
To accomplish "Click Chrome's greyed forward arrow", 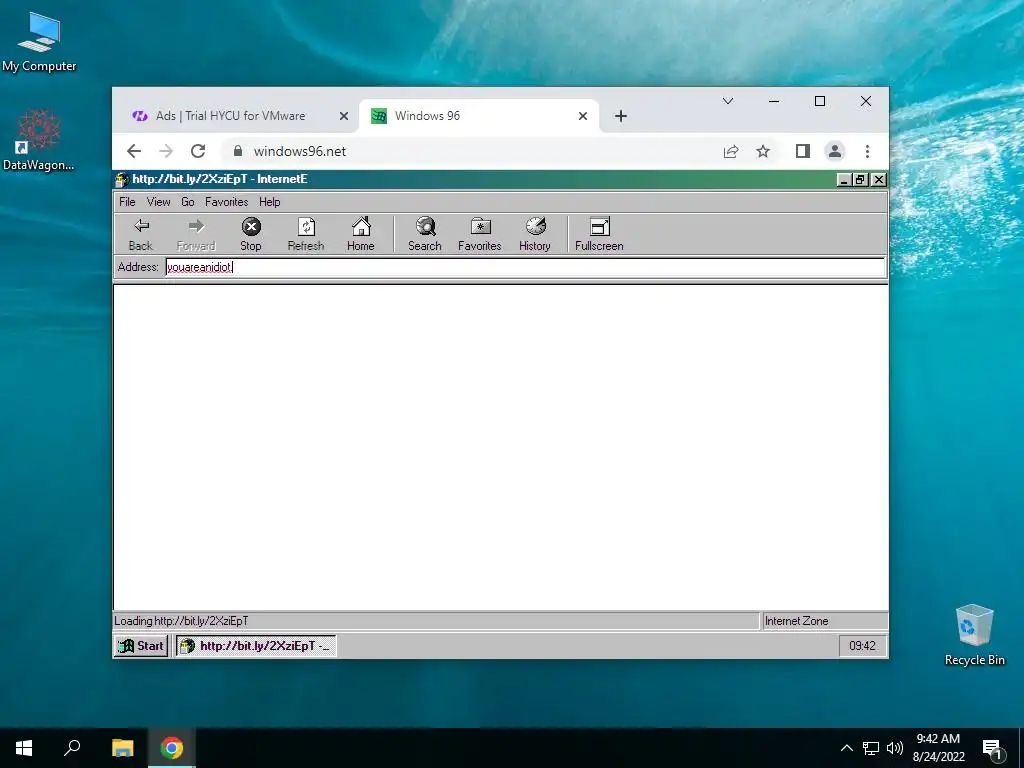I will (x=166, y=152).
